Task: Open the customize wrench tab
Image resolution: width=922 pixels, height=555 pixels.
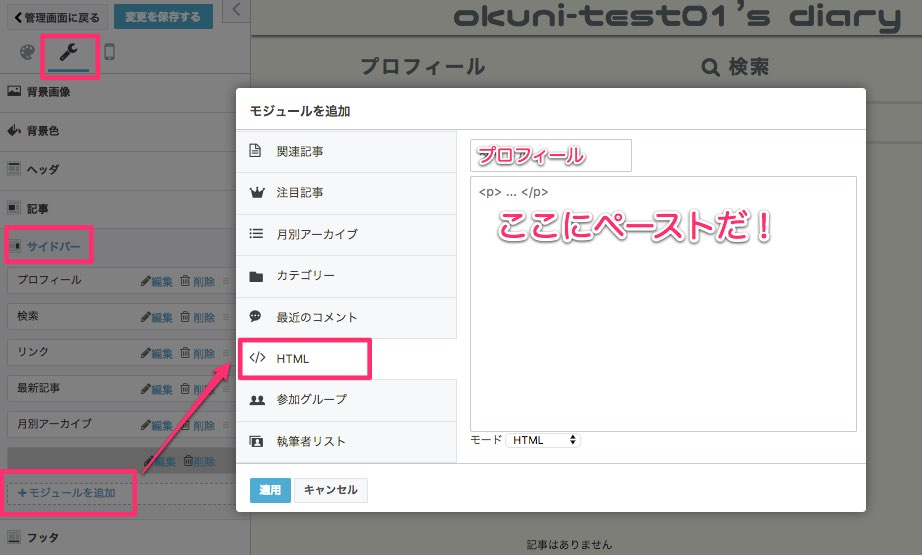Action: click(69, 53)
